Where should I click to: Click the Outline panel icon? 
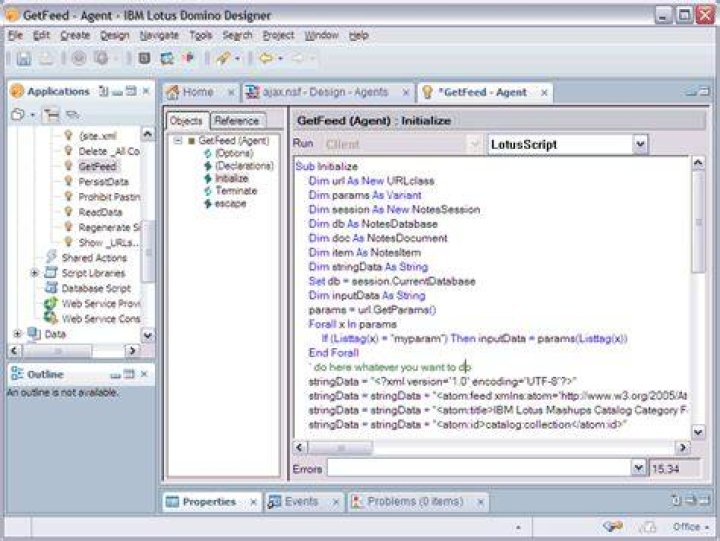coord(17,374)
